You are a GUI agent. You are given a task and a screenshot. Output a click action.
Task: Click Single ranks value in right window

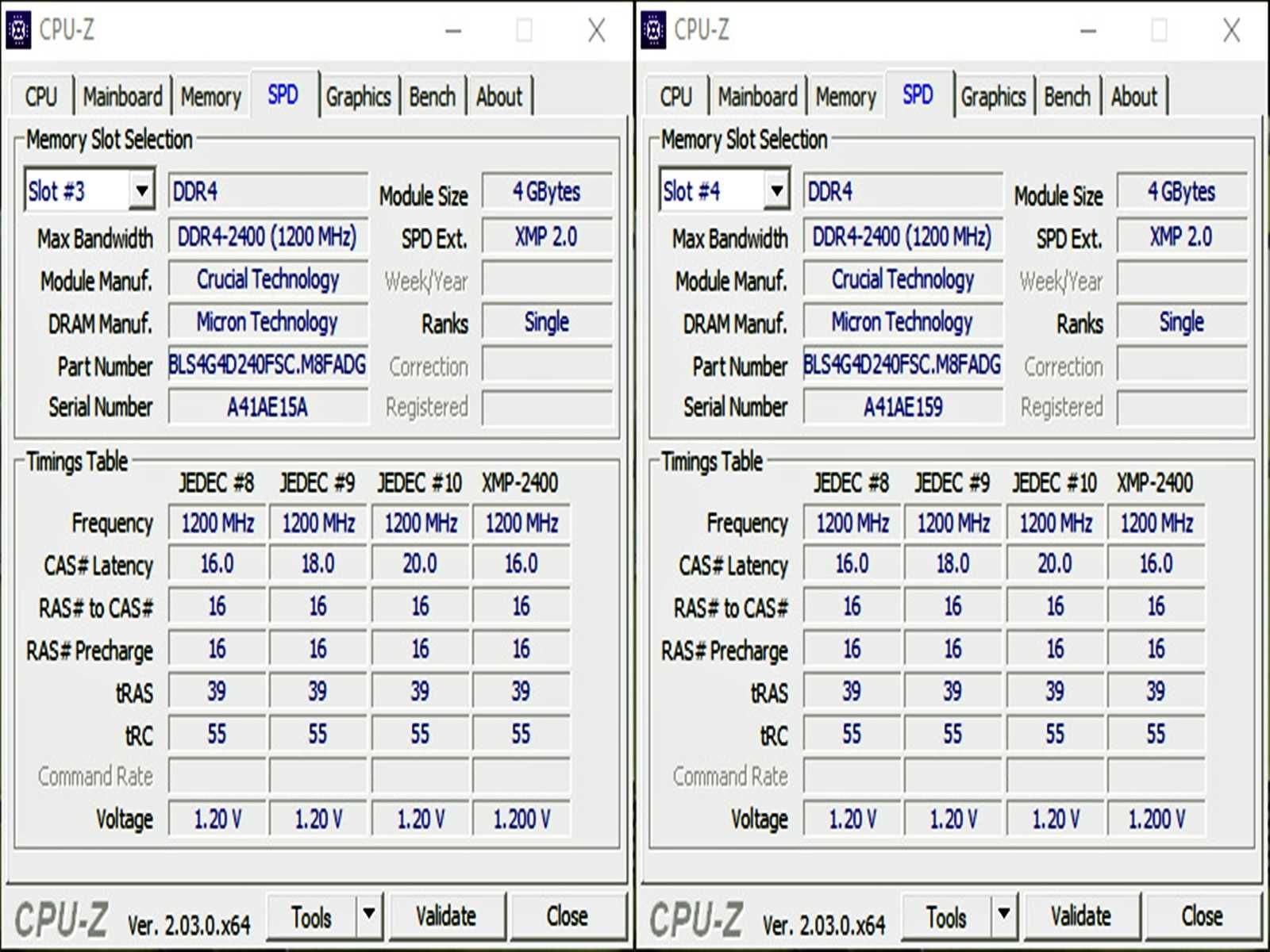1182,322
